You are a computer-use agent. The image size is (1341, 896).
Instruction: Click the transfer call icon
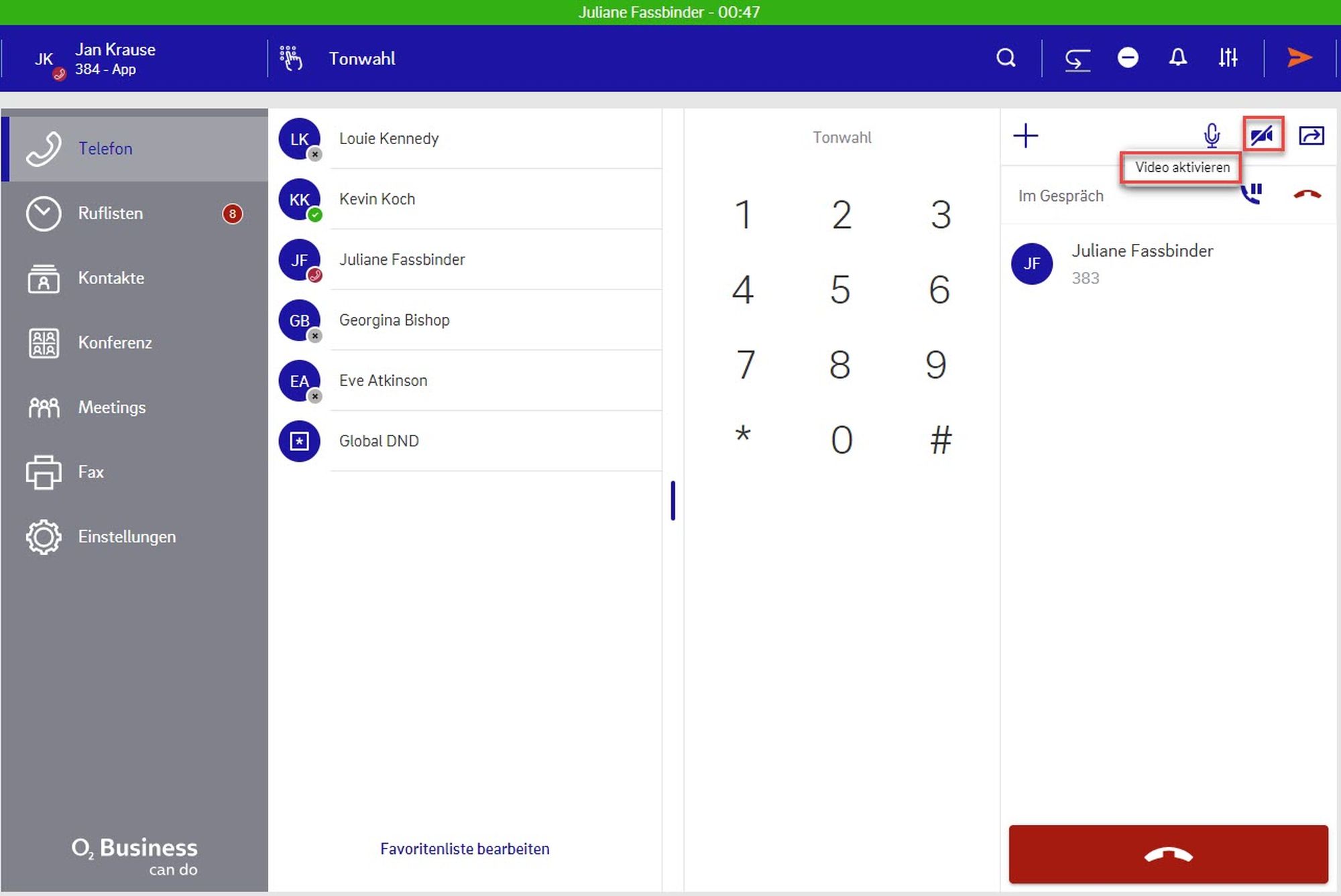(1311, 136)
